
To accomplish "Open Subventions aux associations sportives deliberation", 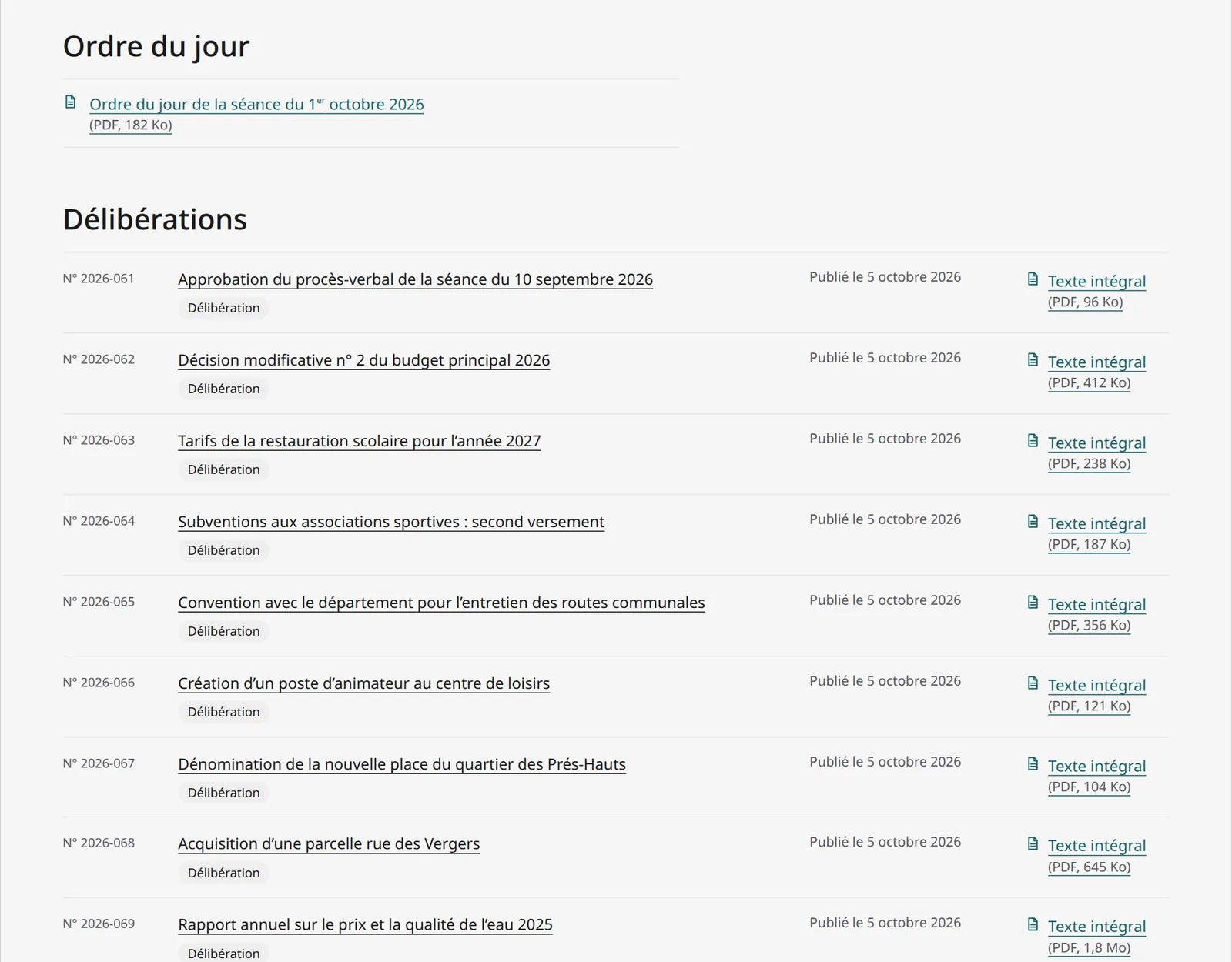I will point(391,522).
